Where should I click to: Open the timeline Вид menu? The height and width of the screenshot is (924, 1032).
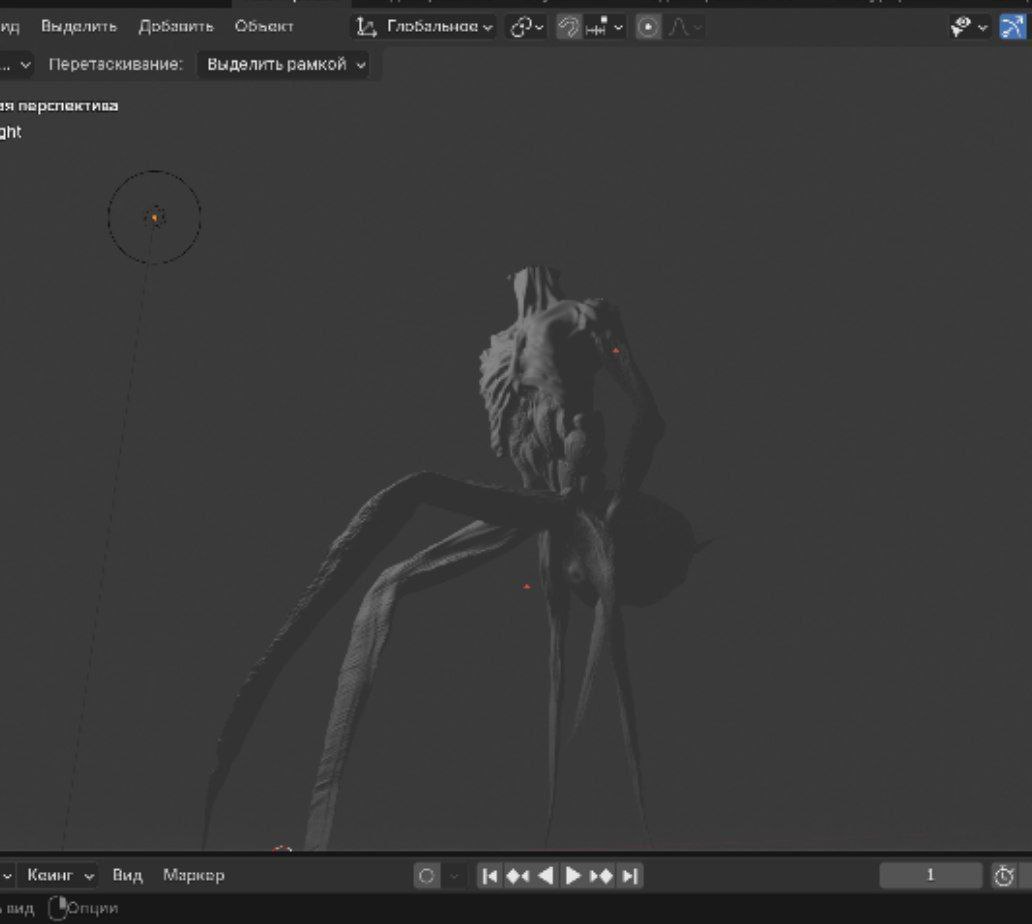[127, 875]
